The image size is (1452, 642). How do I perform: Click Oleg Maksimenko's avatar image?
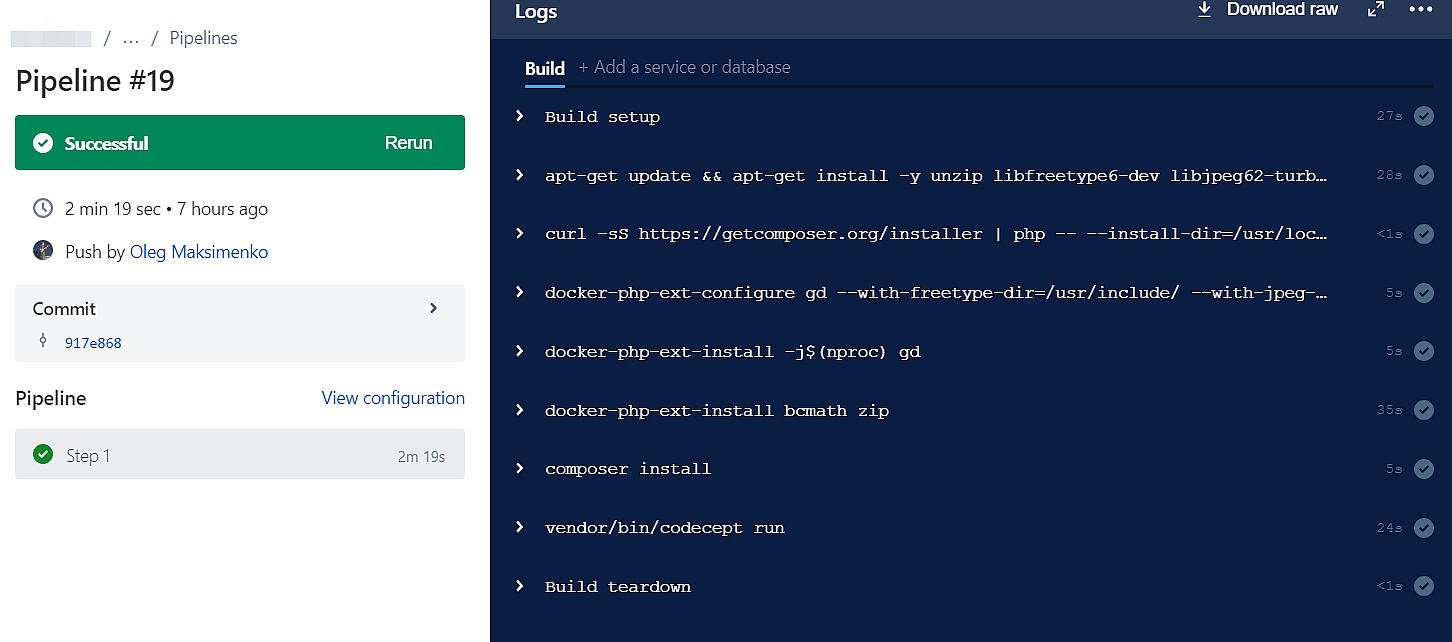43,250
